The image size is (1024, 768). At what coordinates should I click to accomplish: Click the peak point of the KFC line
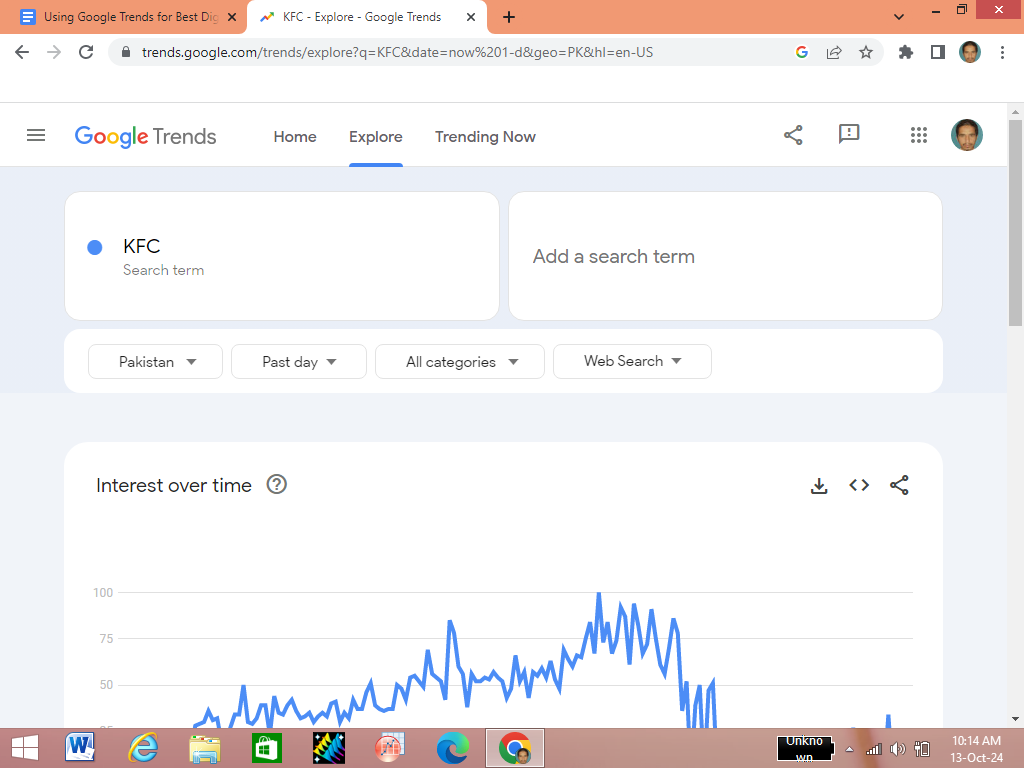click(599, 593)
